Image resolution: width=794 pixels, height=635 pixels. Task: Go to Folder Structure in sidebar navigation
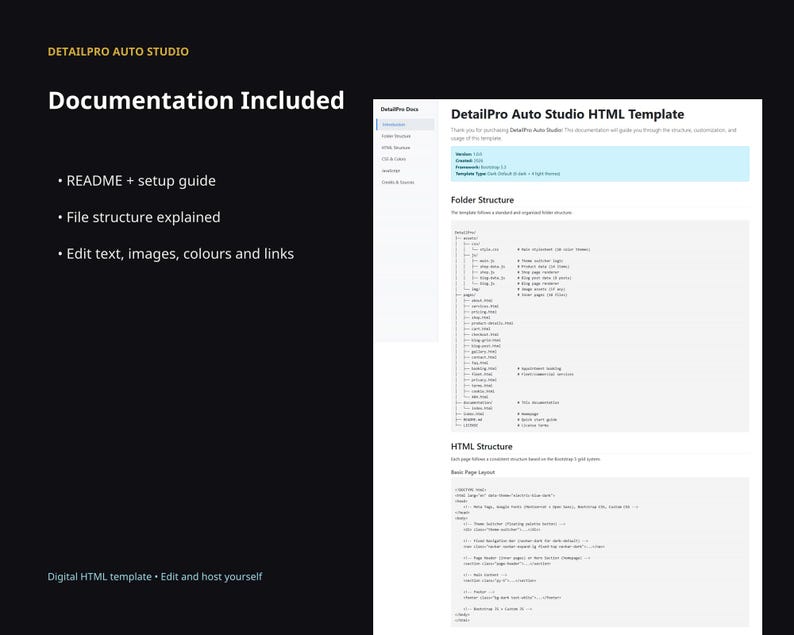point(396,136)
